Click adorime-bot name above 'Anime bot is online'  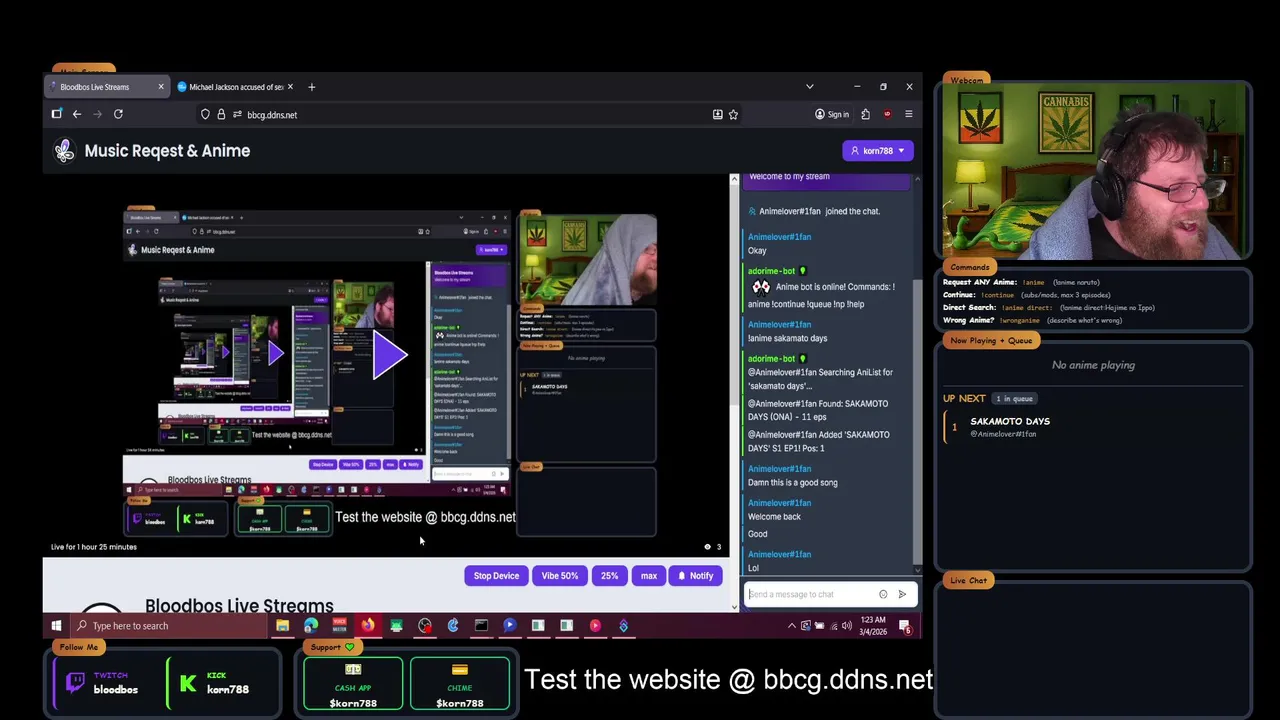click(x=771, y=271)
